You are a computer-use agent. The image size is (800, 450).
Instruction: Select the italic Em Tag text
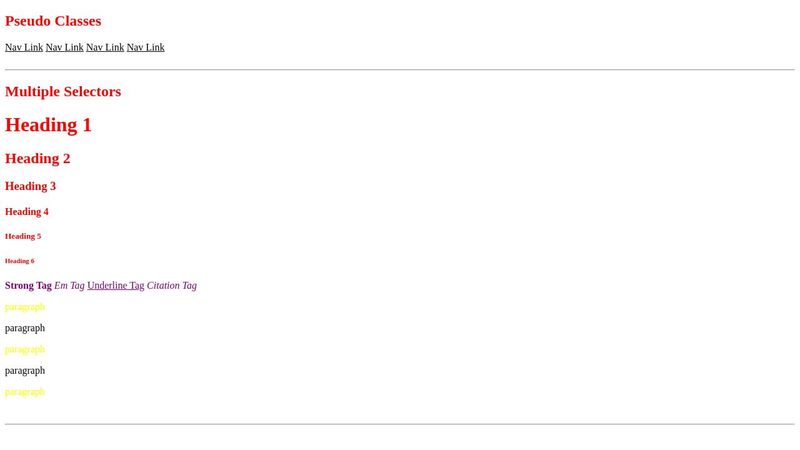tap(69, 285)
